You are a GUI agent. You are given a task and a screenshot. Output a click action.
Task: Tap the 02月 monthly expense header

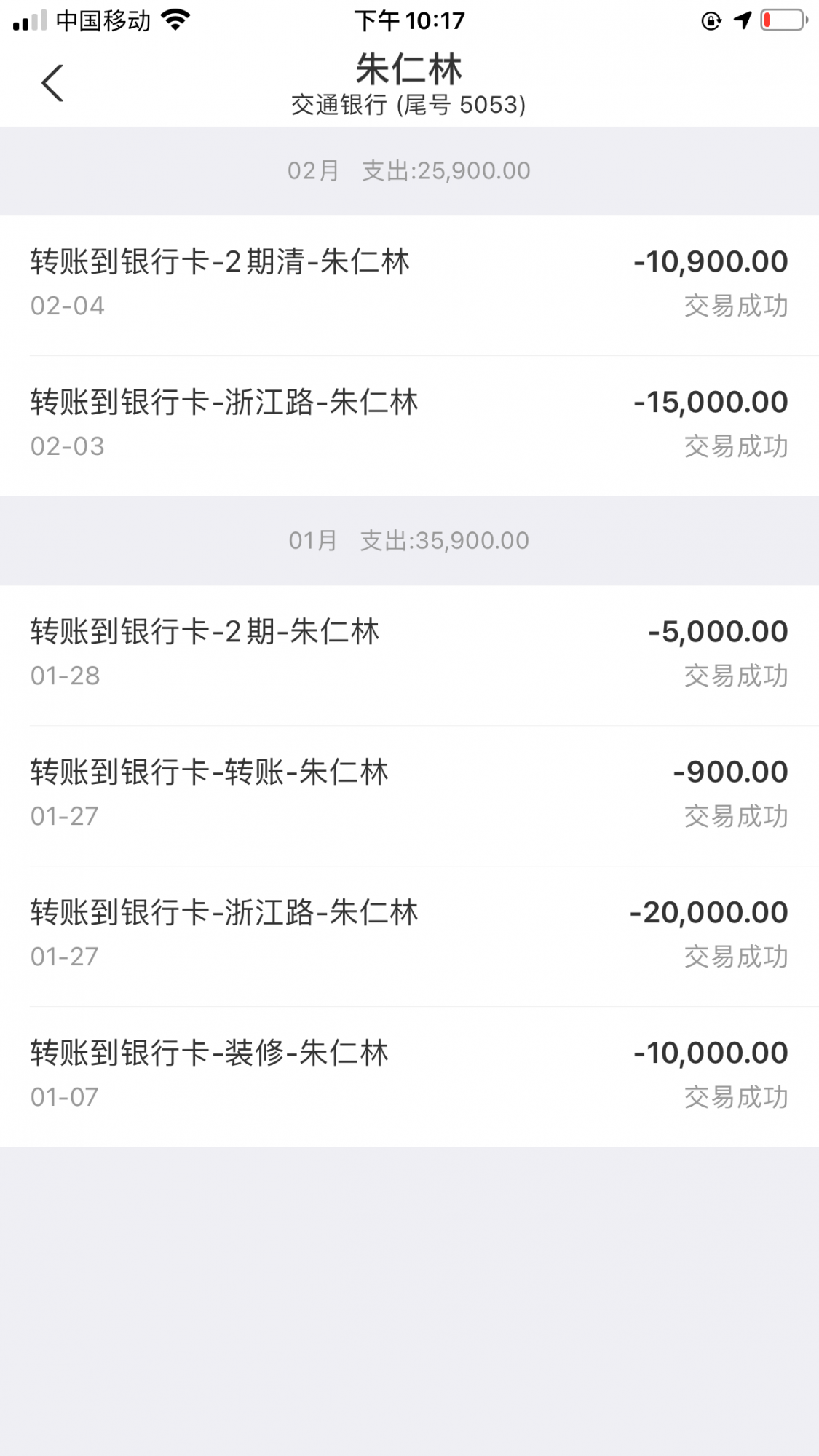409,171
